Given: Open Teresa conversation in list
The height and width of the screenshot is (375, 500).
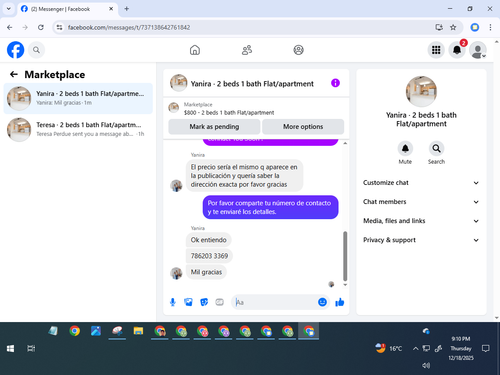Looking at the screenshot, I should tap(78, 129).
